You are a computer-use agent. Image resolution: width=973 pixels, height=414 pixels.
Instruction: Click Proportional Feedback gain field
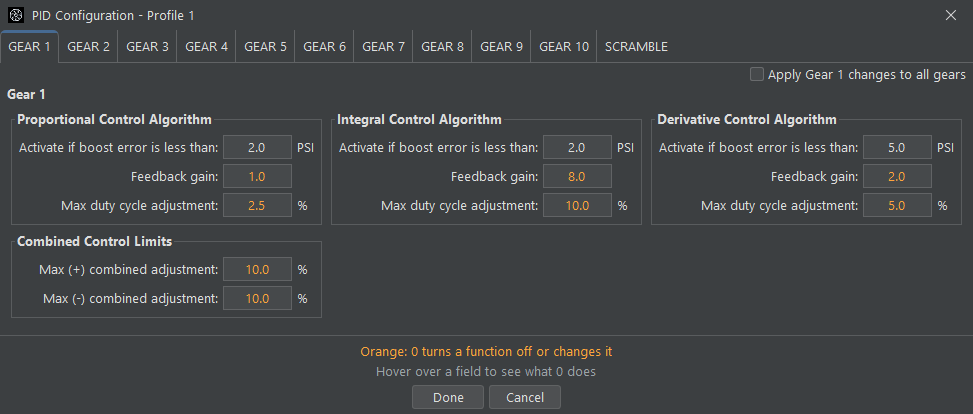tap(257, 176)
